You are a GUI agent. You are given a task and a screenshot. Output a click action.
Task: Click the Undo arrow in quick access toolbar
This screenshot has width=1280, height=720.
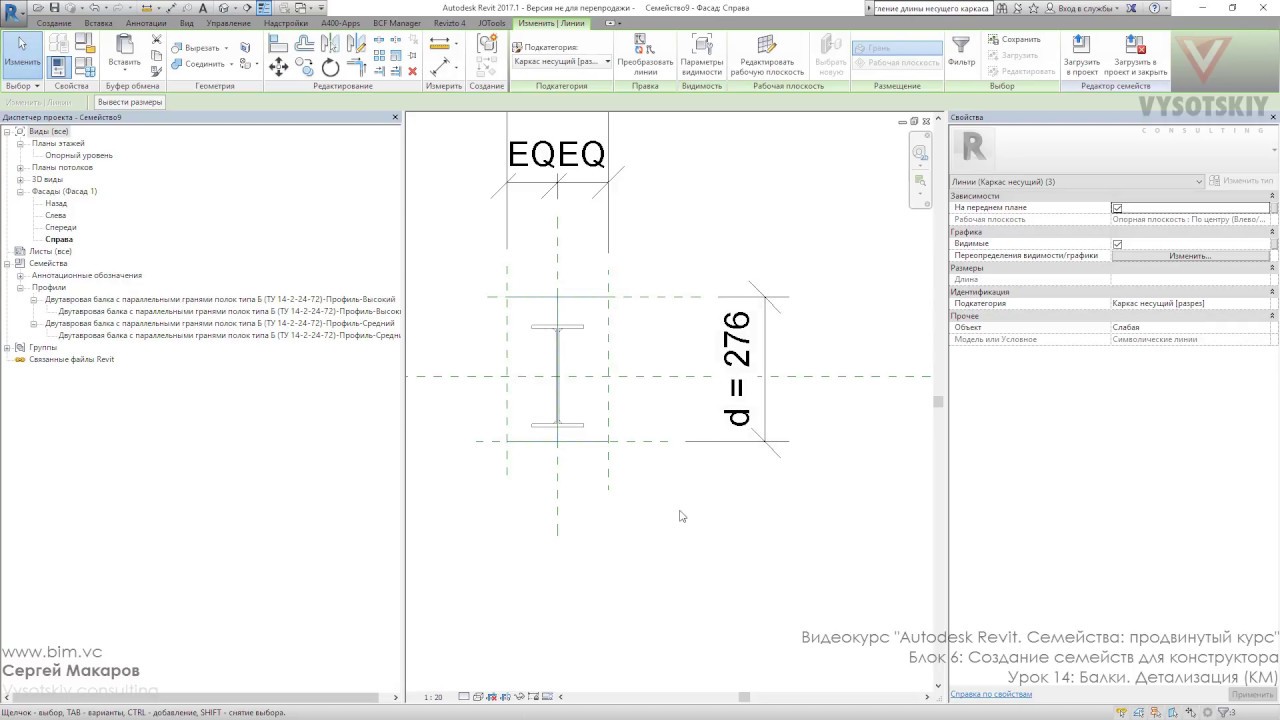click(93, 8)
